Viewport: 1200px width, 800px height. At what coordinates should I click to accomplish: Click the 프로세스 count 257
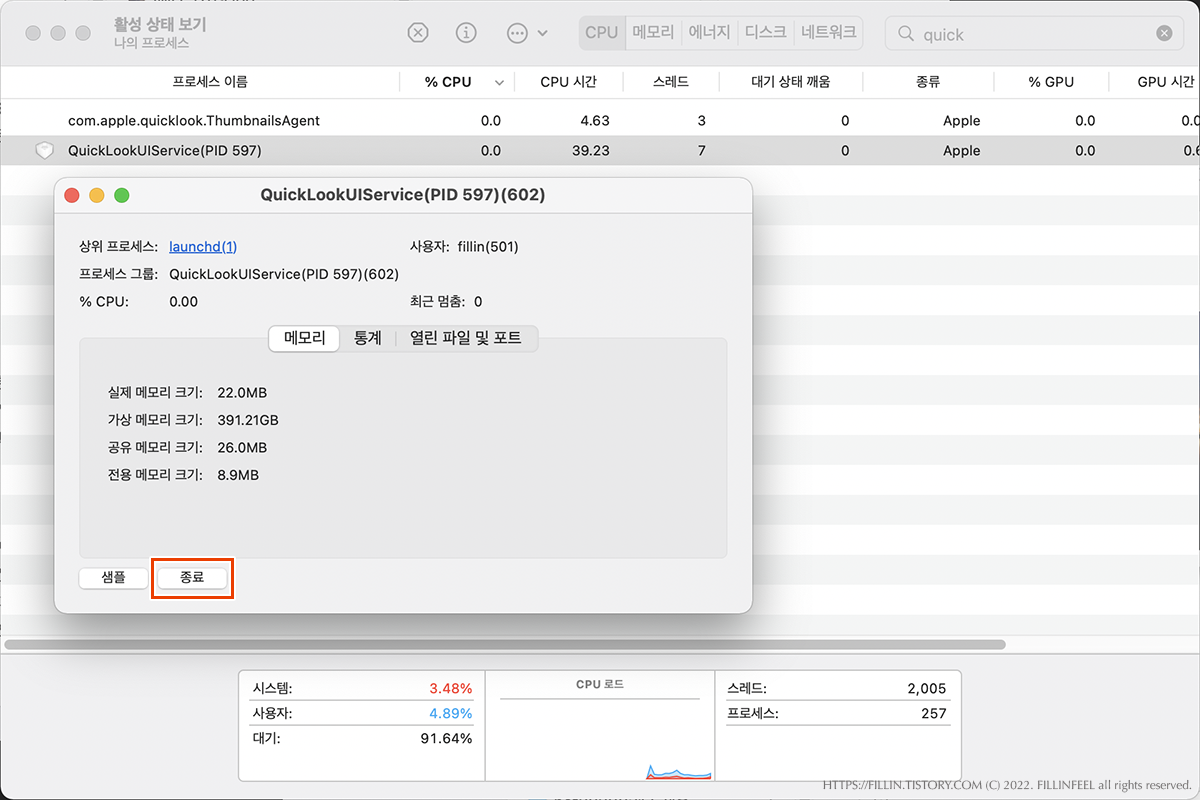(934, 714)
